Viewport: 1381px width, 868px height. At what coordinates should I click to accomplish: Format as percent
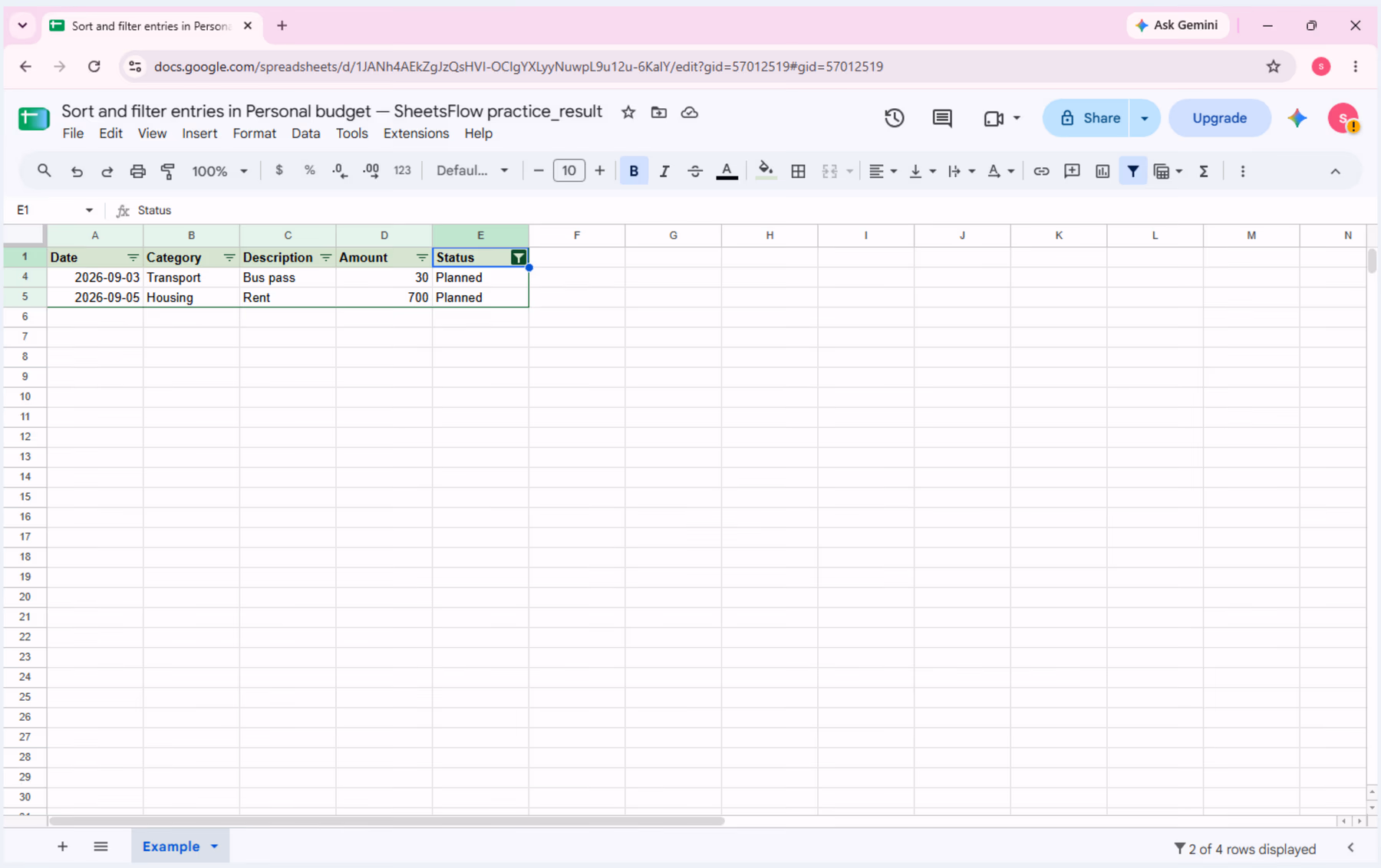tap(310, 170)
